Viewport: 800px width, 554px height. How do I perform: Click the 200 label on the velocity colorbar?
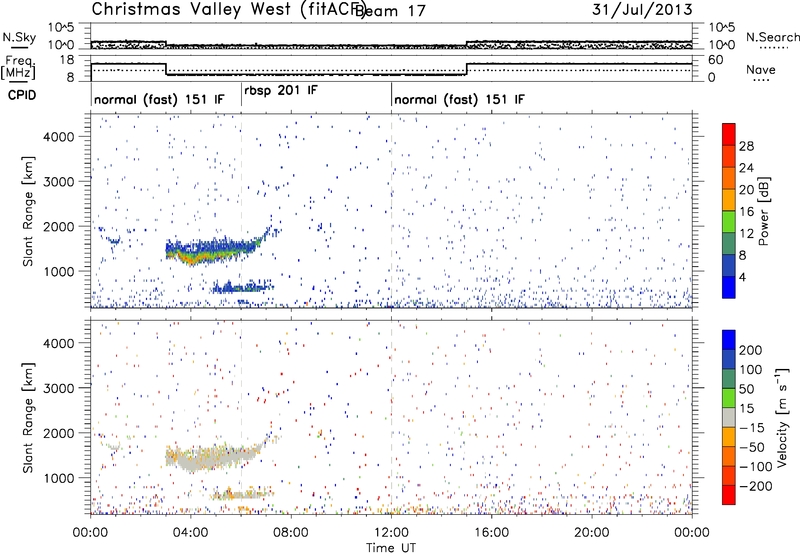click(x=751, y=350)
